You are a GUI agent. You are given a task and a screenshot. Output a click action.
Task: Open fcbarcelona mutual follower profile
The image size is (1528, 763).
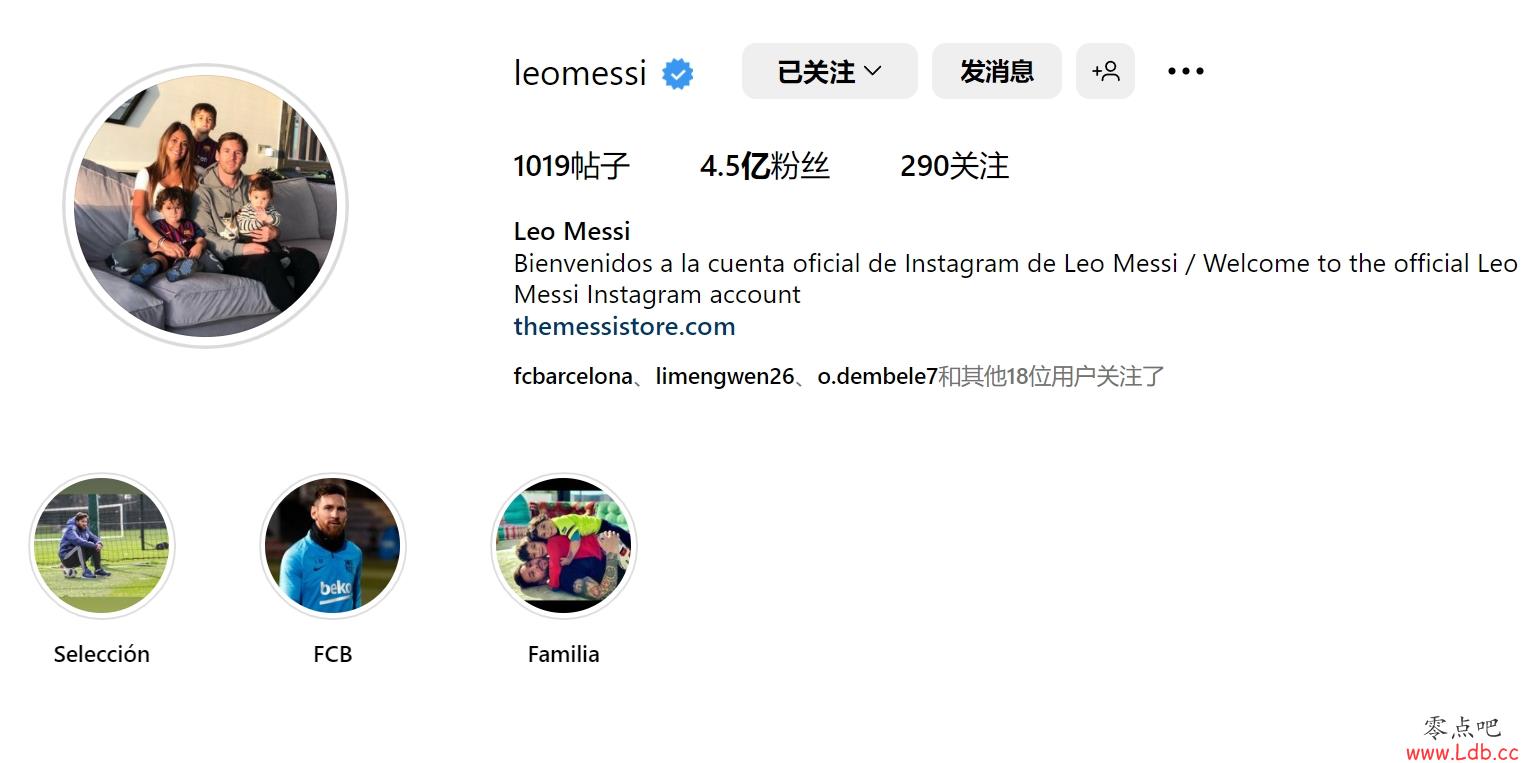pos(573,376)
